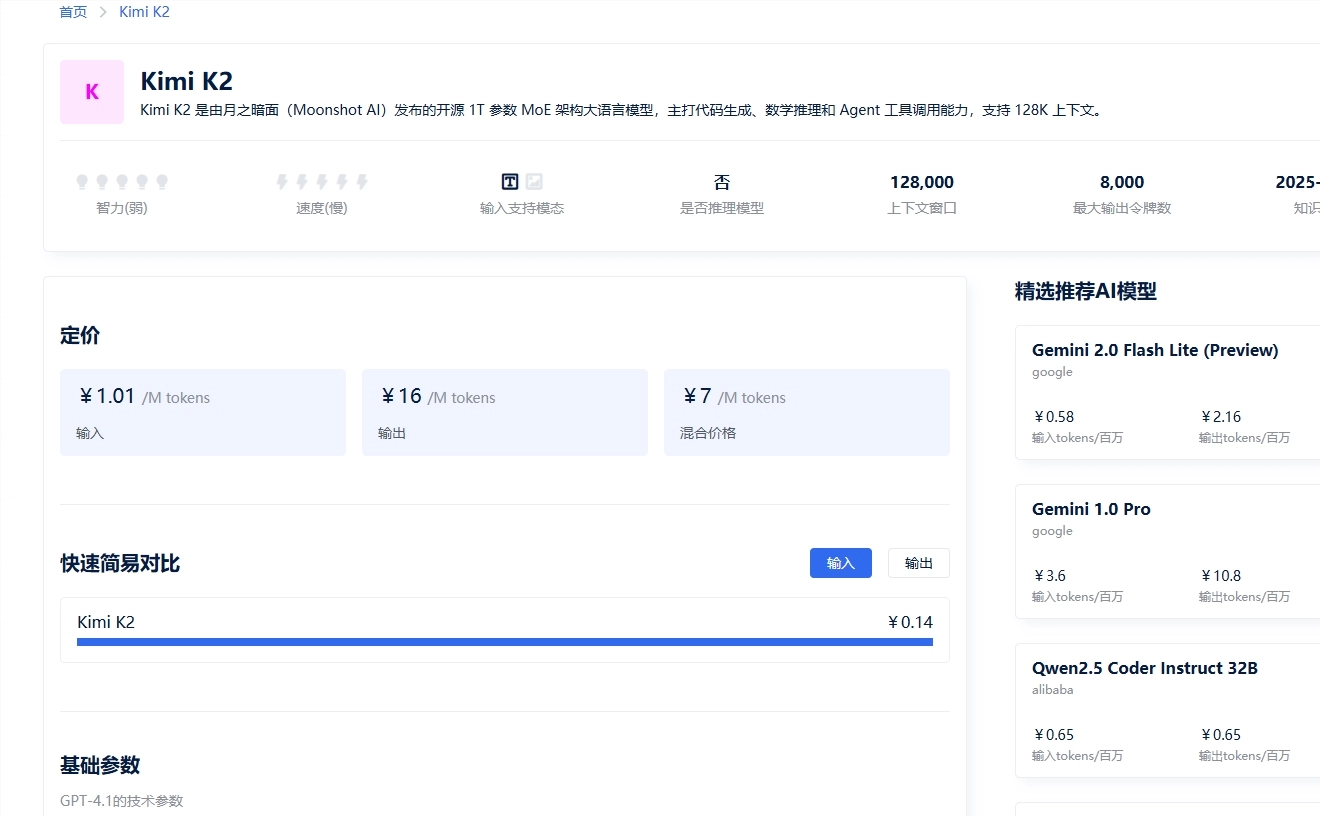Click the last intelligence lightbulb icon
This screenshot has height=816, width=1320.
pos(162,182)
